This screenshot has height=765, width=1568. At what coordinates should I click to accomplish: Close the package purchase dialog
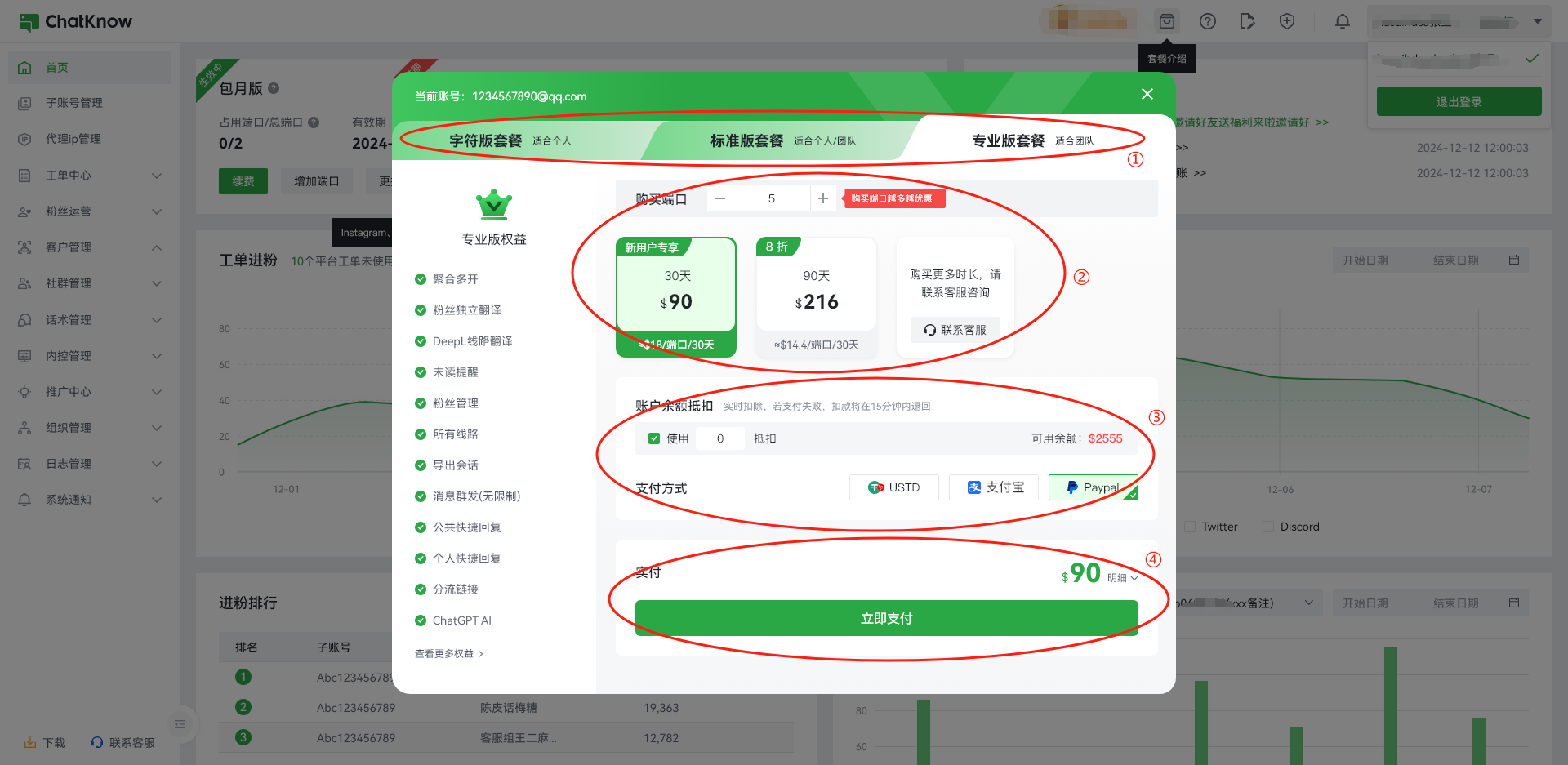pyautogui.click(x=1147, y=95)
